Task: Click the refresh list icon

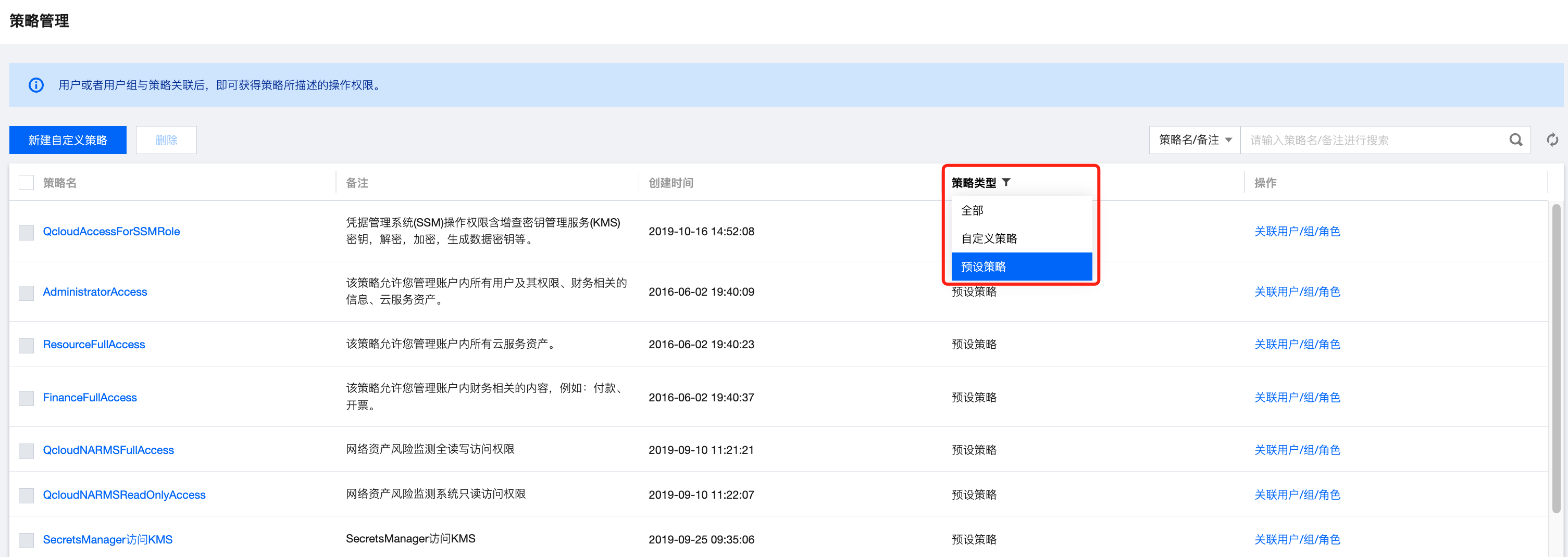Action: (x=1552, y=140)
